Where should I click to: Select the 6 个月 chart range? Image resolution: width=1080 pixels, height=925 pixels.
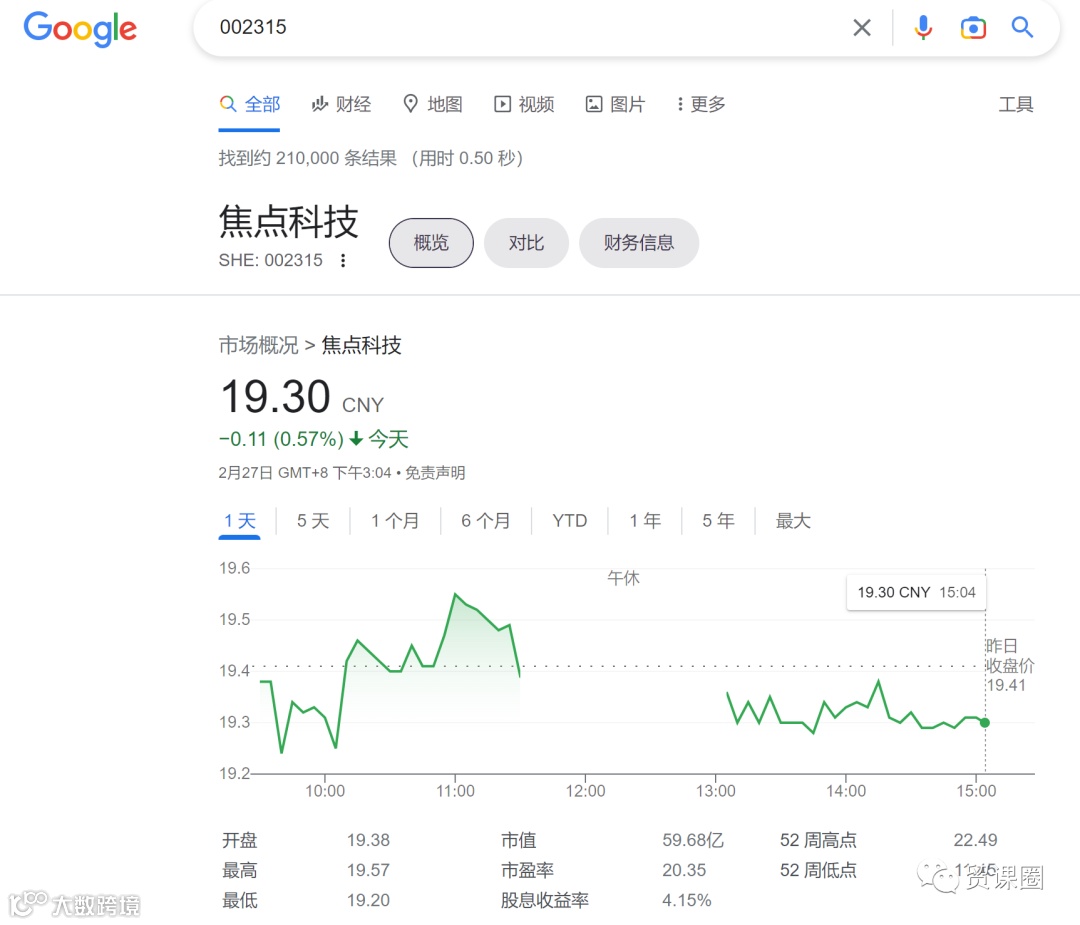click(x=486, y=521)
